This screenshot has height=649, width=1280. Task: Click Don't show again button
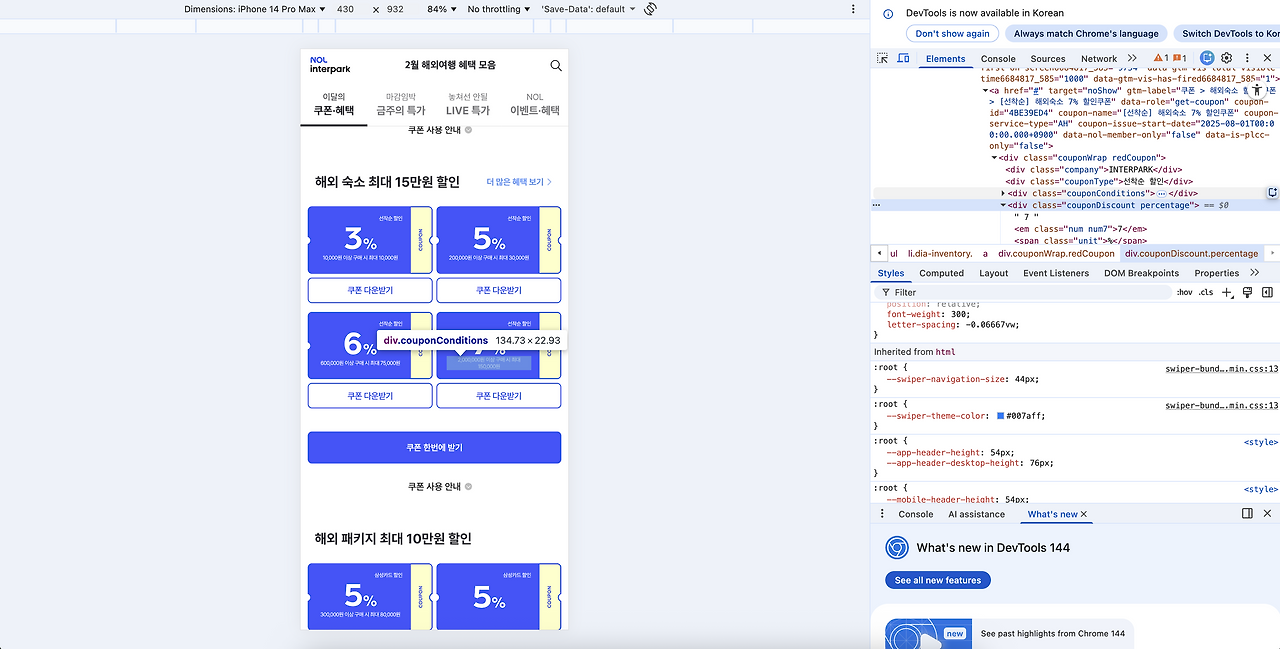[x=951, y=33]
